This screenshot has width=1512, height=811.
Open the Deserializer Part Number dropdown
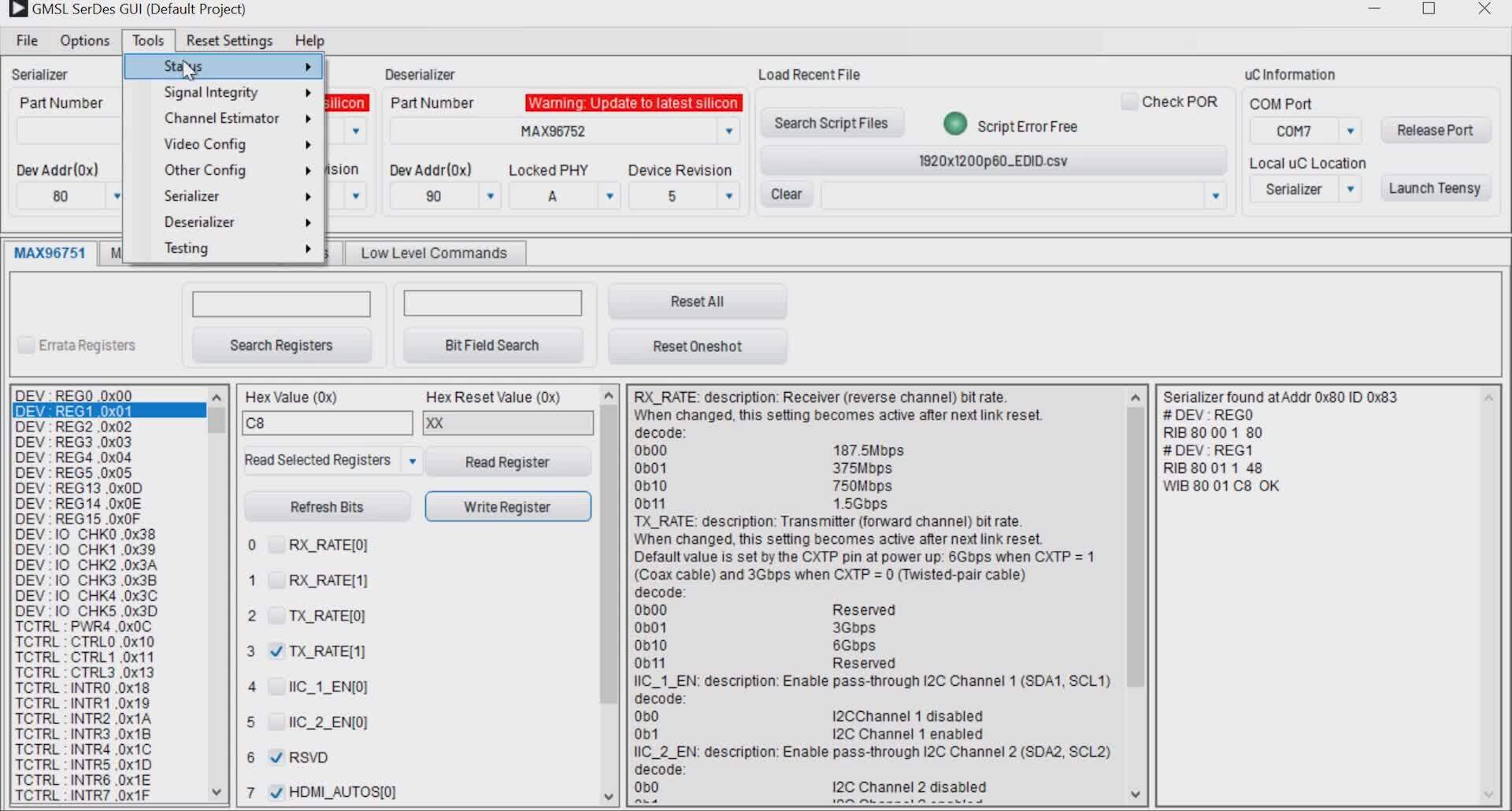pyautogui.click(x=728, y=131)
